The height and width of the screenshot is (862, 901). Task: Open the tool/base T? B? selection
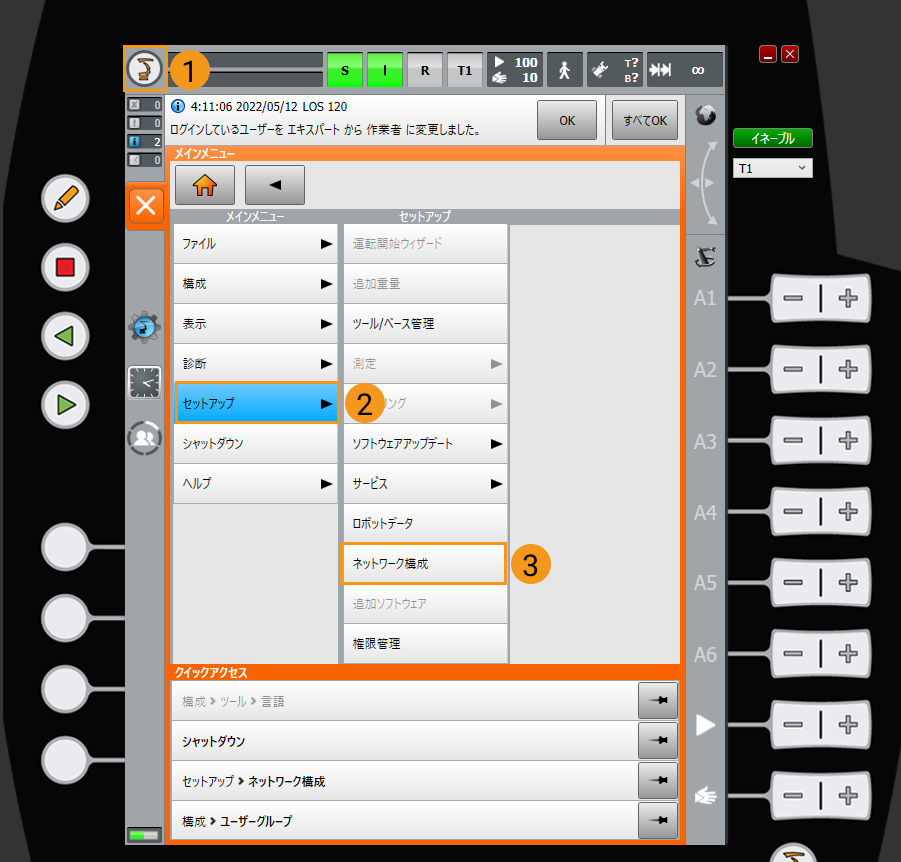(x=615, y=70)
